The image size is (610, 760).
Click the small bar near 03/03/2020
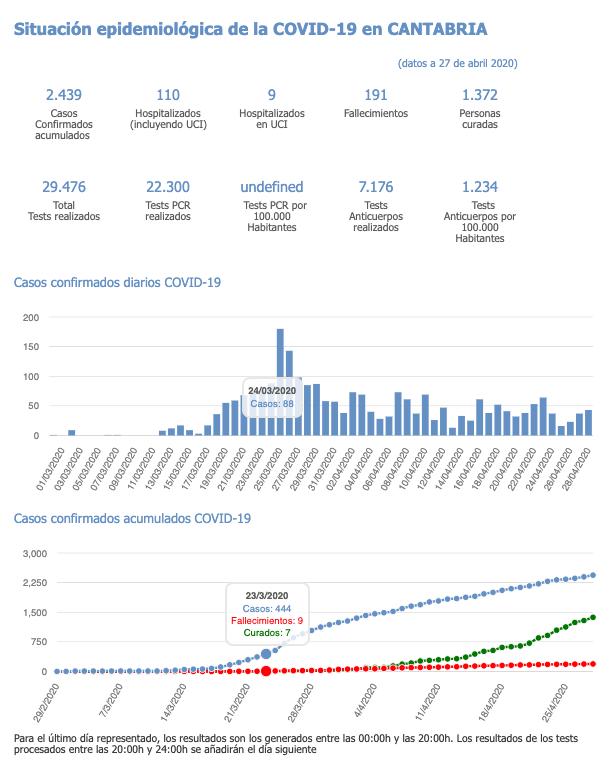click(x=72, y=432)
